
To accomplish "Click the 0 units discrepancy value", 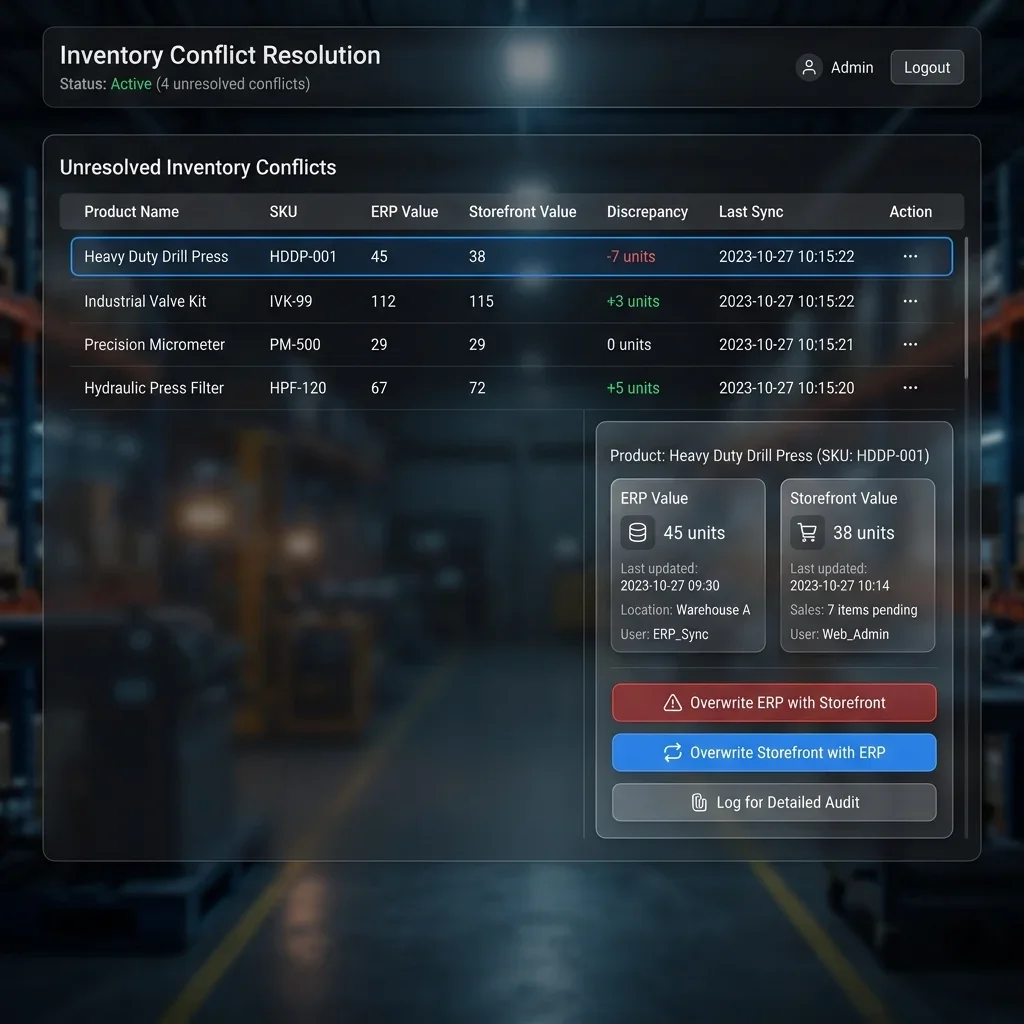I will pos(629,344).
